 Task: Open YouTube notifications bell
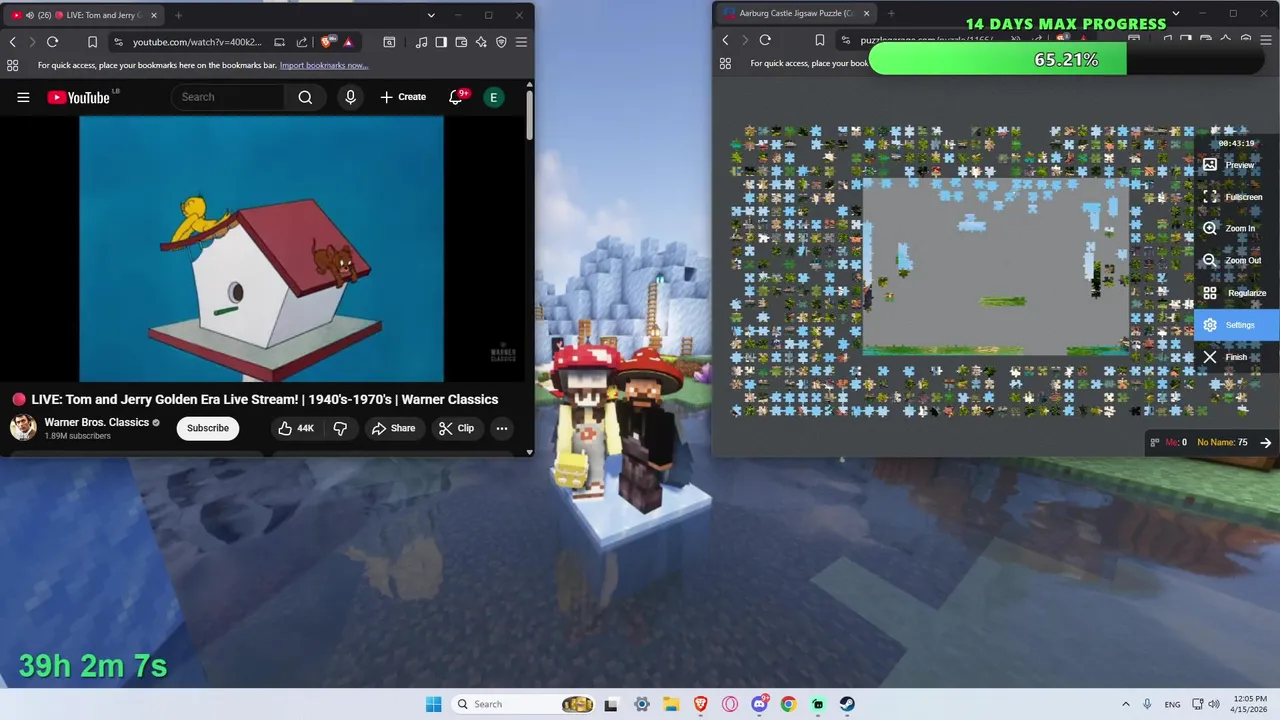point(456,97)
